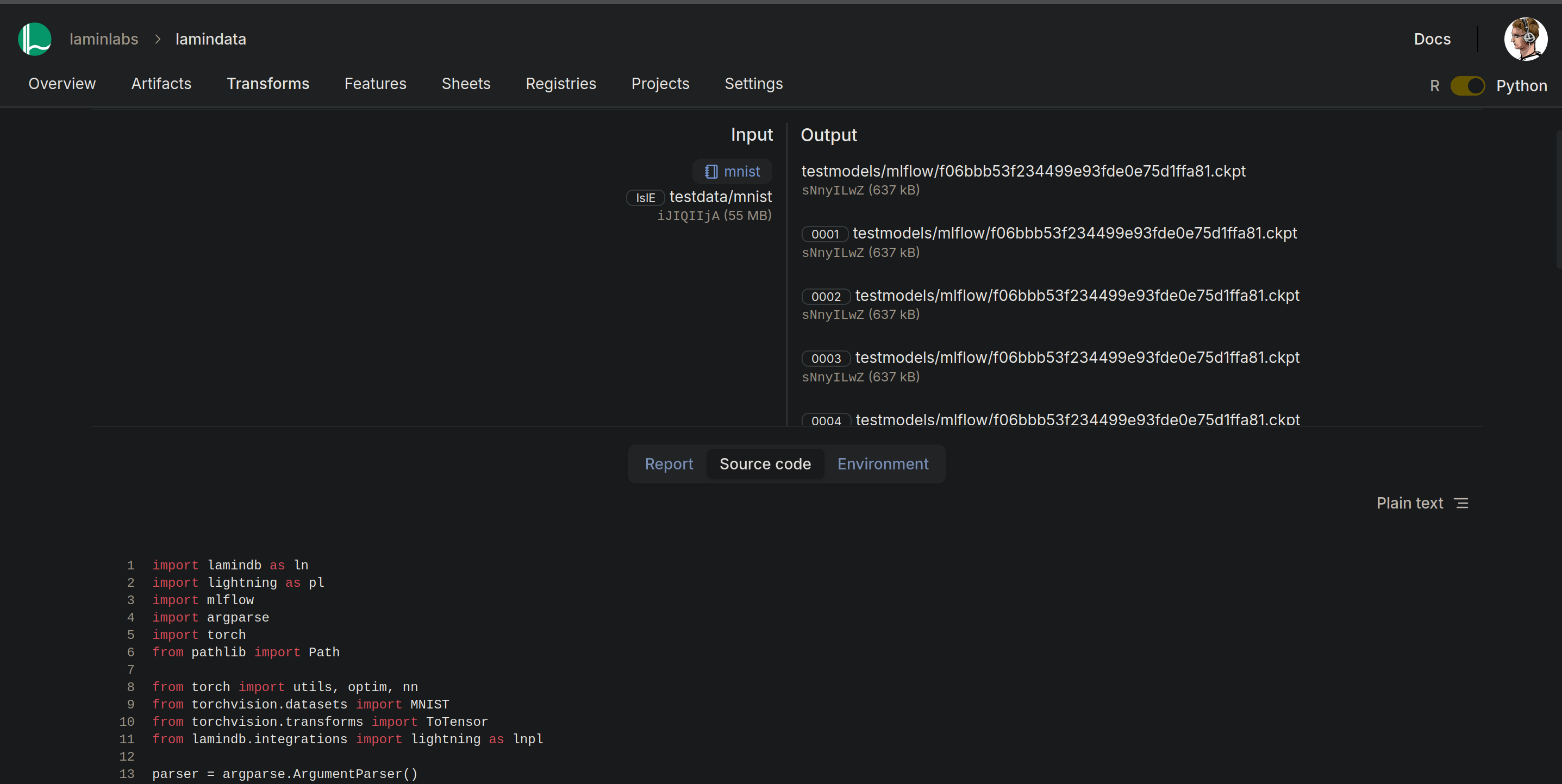The width and height of the screenshot is (1562, 784).
Task: Click the breadcrumb chevron after laminlabs
Action: pos(158,40)
